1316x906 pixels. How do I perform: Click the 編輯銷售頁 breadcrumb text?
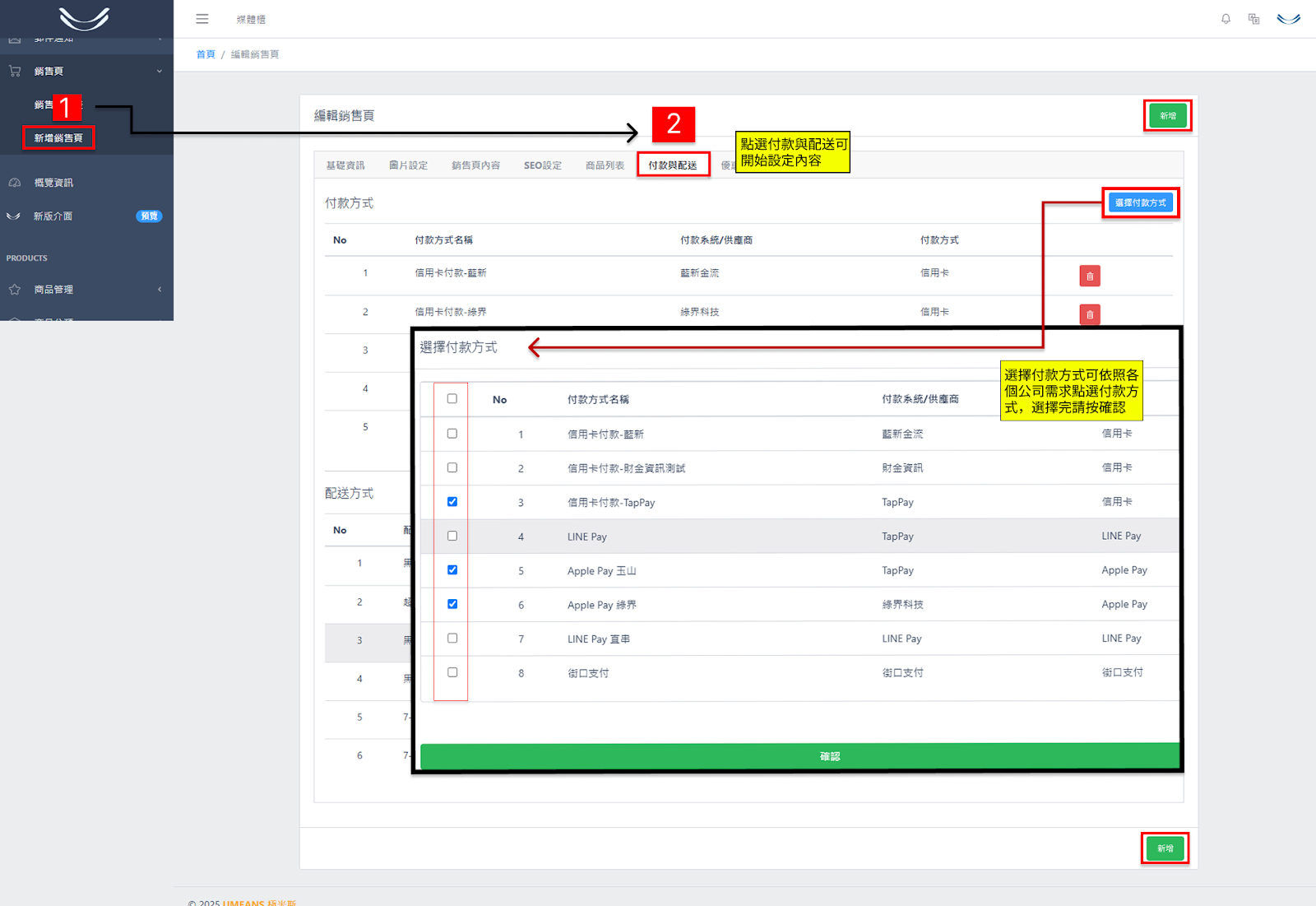pyautogui.click(x=255, y=54)
